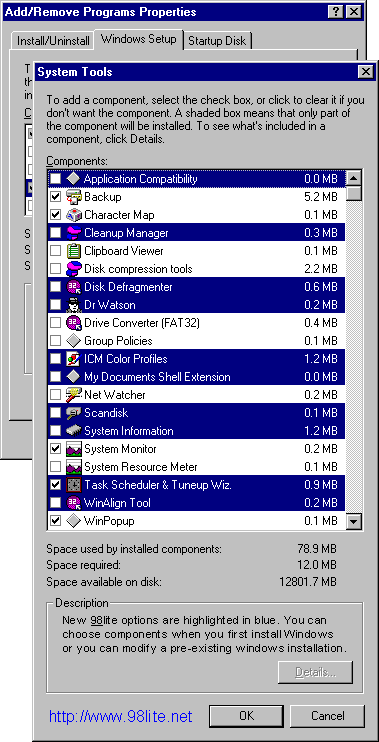Click the WinAlign Tool icon

[x=73, y=503]
